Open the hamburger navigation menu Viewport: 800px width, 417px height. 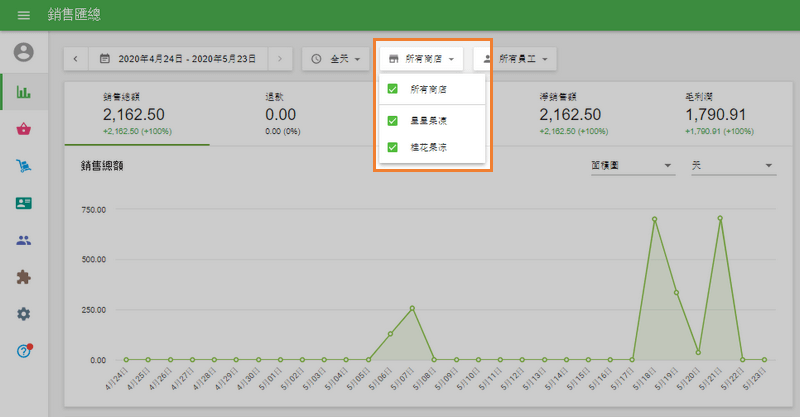pos(24,15)
